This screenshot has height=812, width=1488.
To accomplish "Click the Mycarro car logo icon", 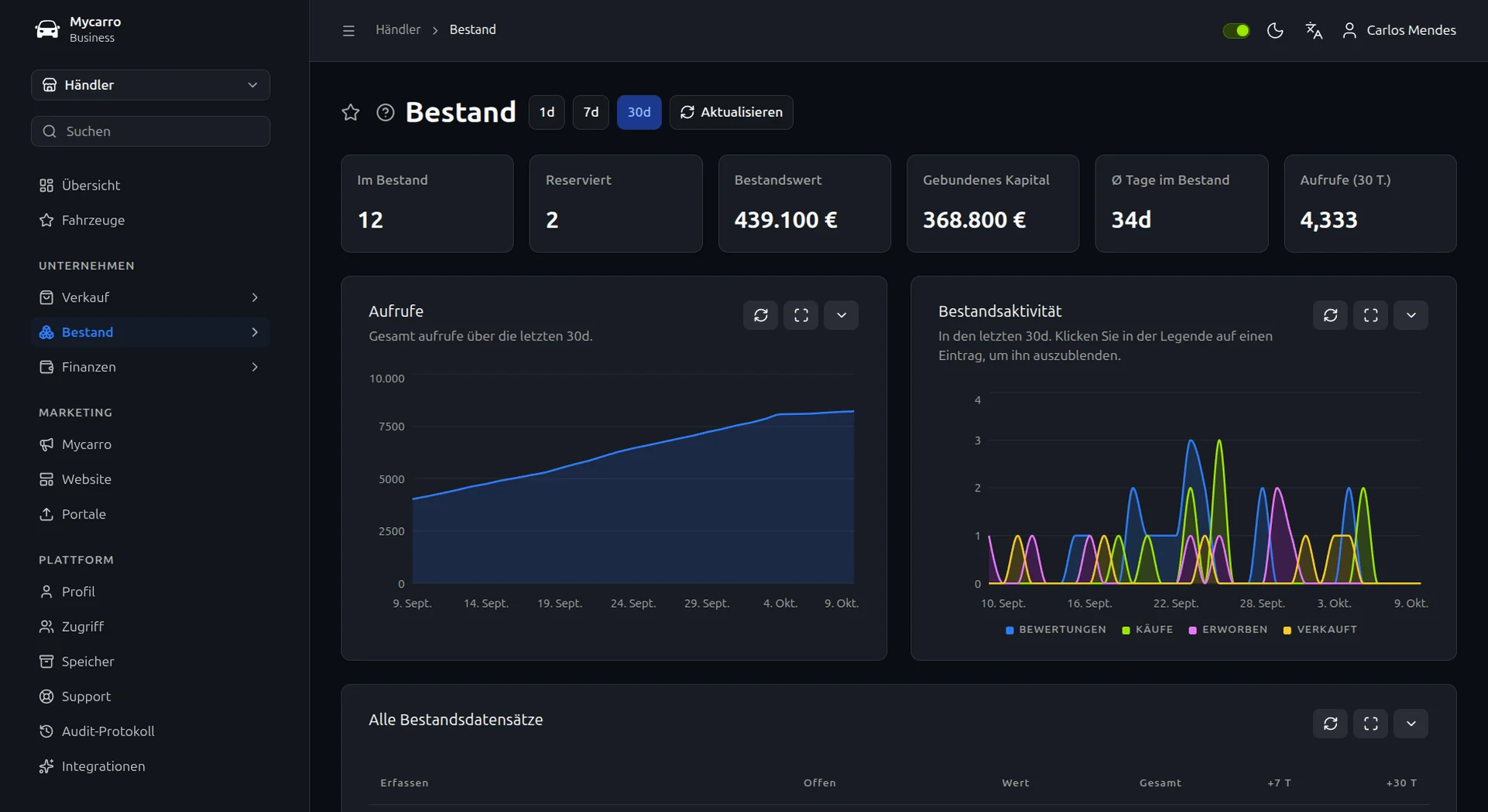I will 47,29.
